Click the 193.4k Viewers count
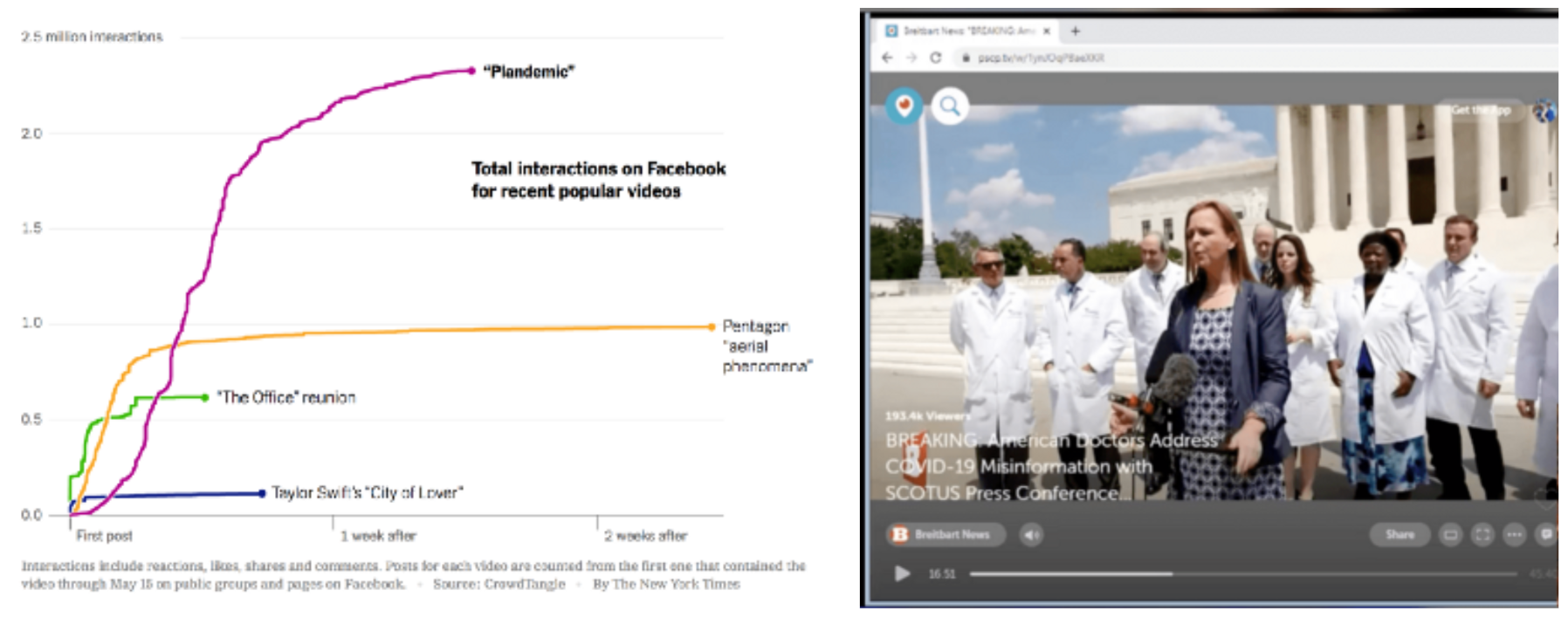 927,416
